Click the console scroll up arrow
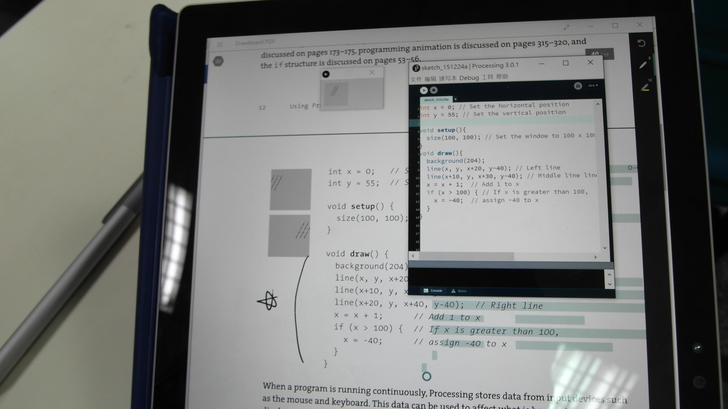 pos(609,275)
